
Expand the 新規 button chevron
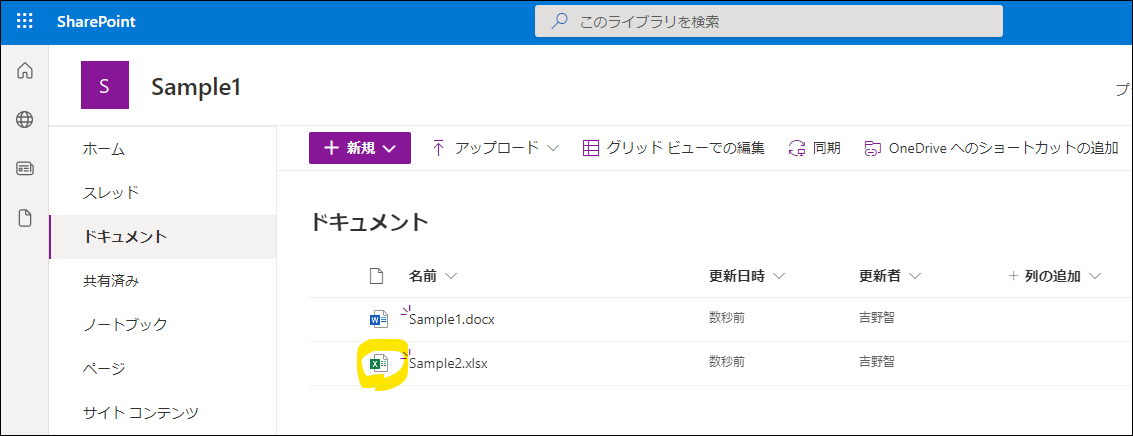pos(390,148)
